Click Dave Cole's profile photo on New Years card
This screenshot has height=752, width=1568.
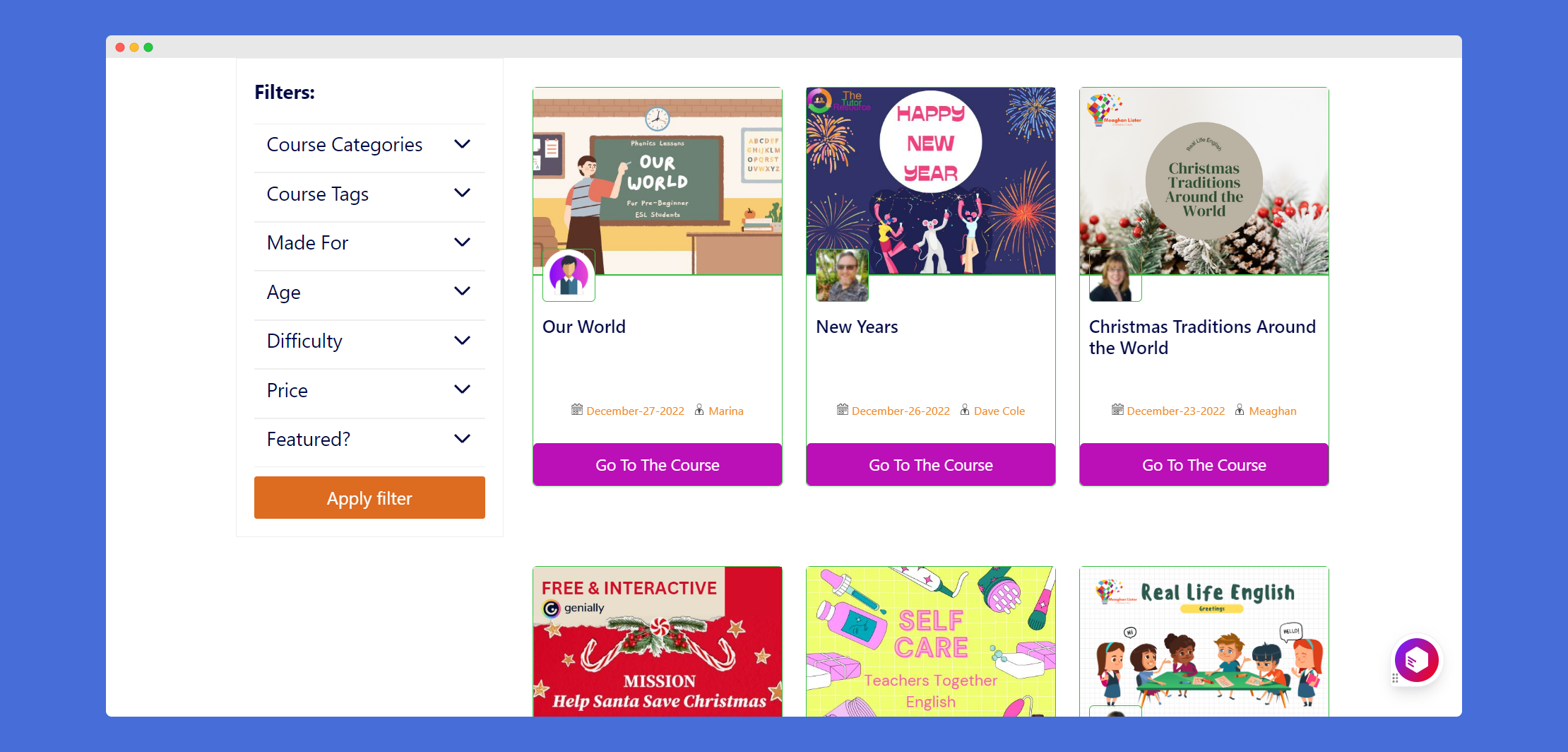point(842,276)
